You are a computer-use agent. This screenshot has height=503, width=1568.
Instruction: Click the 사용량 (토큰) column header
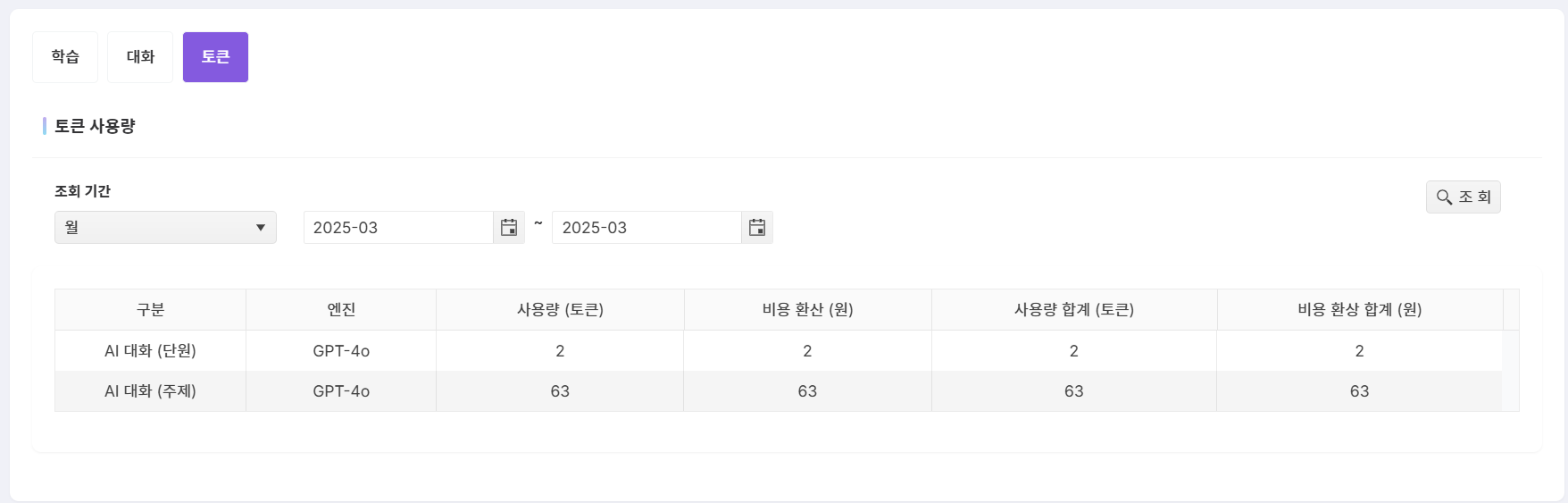560,310
